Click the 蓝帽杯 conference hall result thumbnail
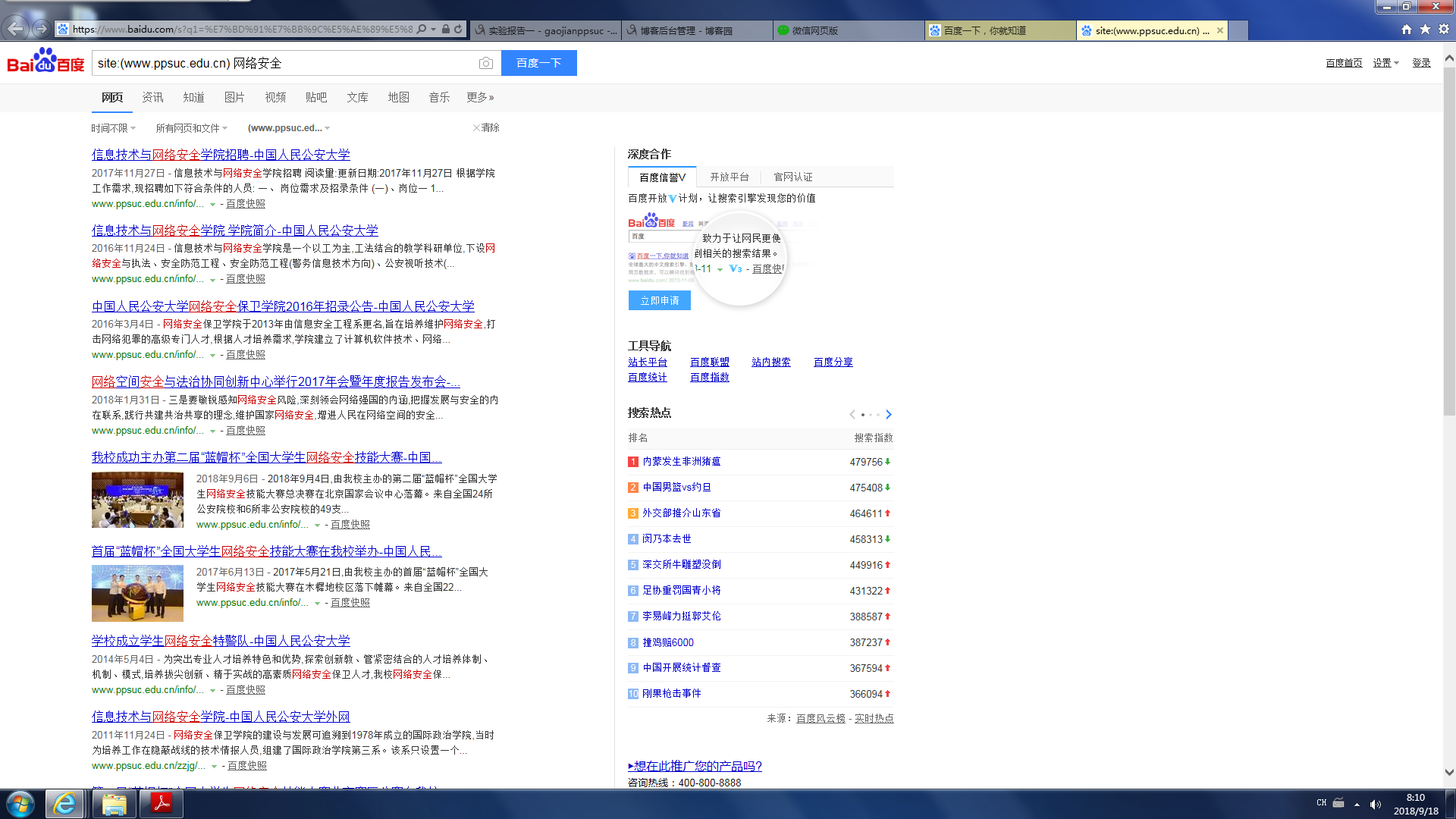The image size is (1456, 819). 137,499
